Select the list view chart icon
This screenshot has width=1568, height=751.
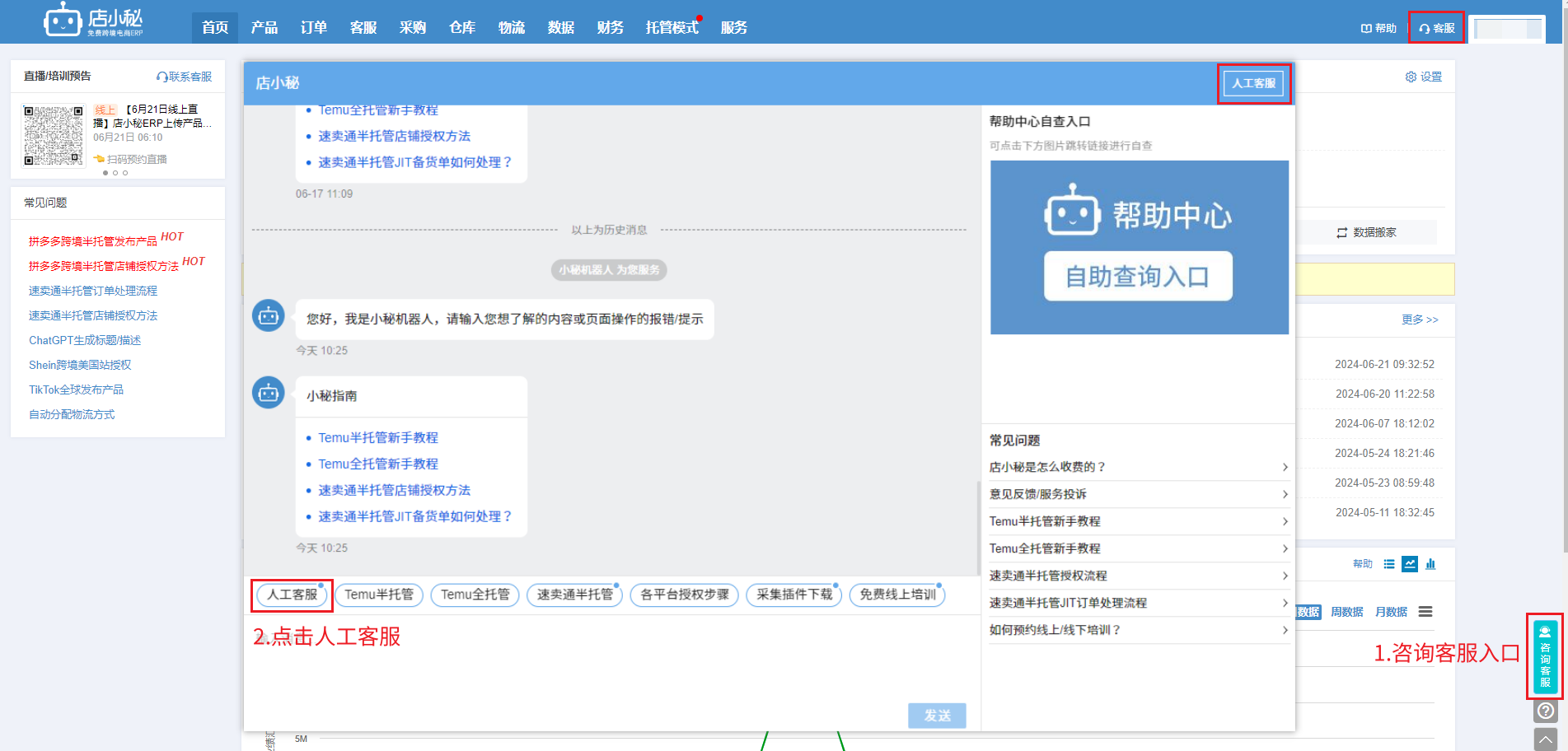tap(1389, 564)
